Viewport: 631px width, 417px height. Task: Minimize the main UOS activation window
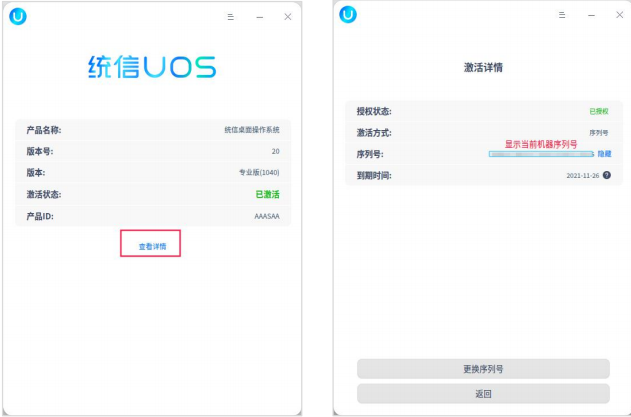(x=260, y=17)
